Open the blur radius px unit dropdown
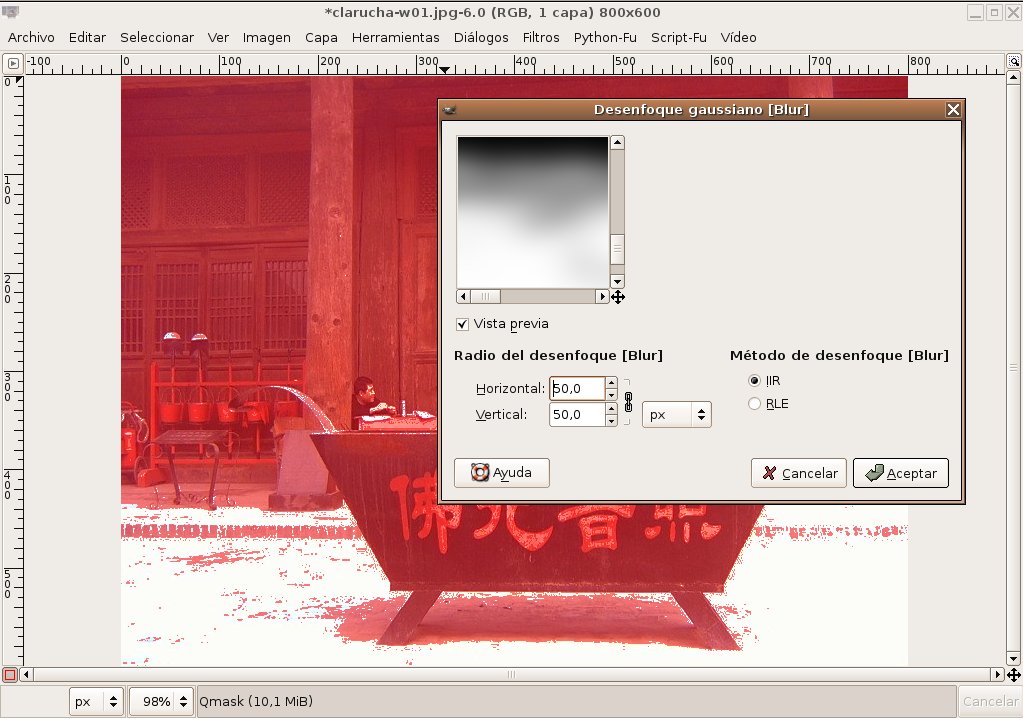The width and height of the screenshot is (1023, 719). pyautogui.click(x=677, y=415)
